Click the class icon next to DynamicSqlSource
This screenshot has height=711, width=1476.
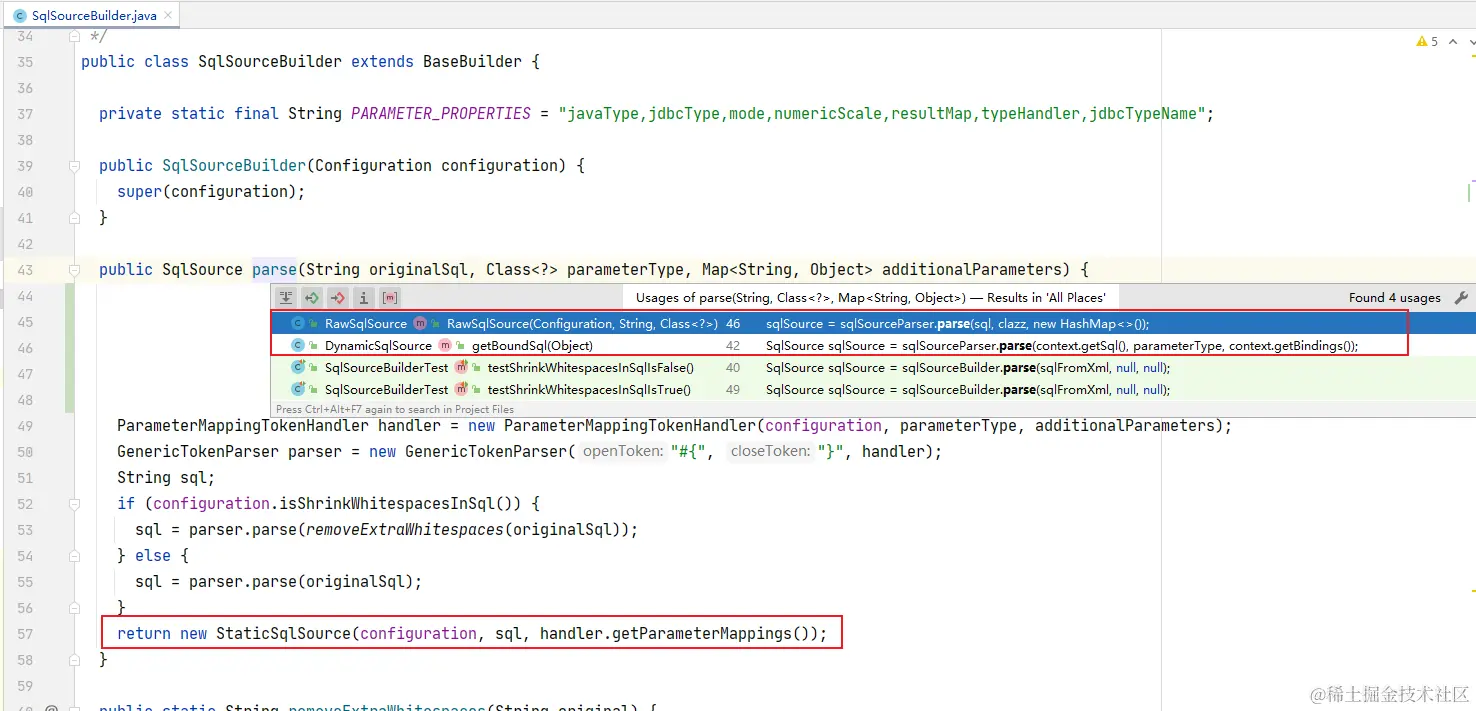(298, 346)
